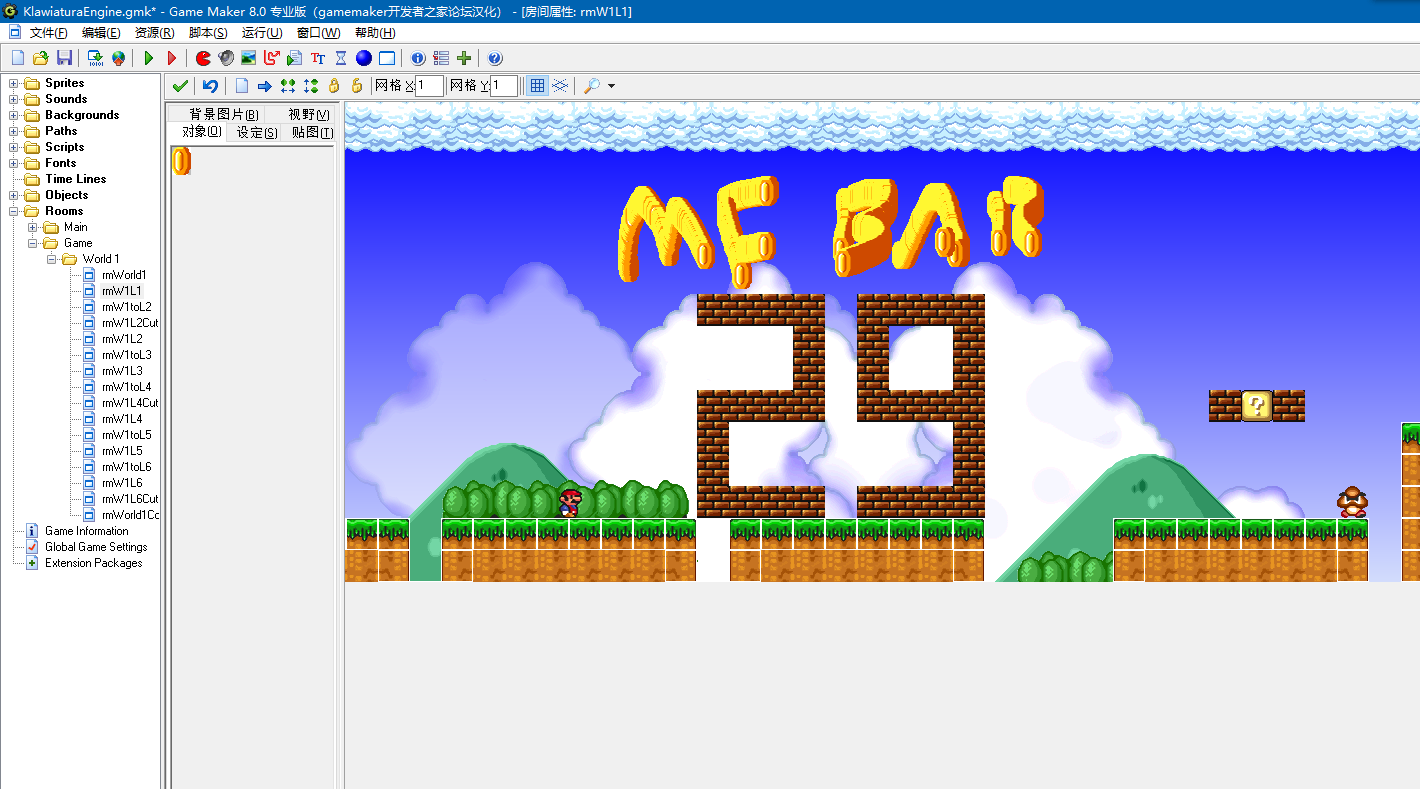Image resolution: width=1420 pixels, height=789 pixels.
Task: Open the 编辑(E) menu
Action: click(x=101, y=33)
